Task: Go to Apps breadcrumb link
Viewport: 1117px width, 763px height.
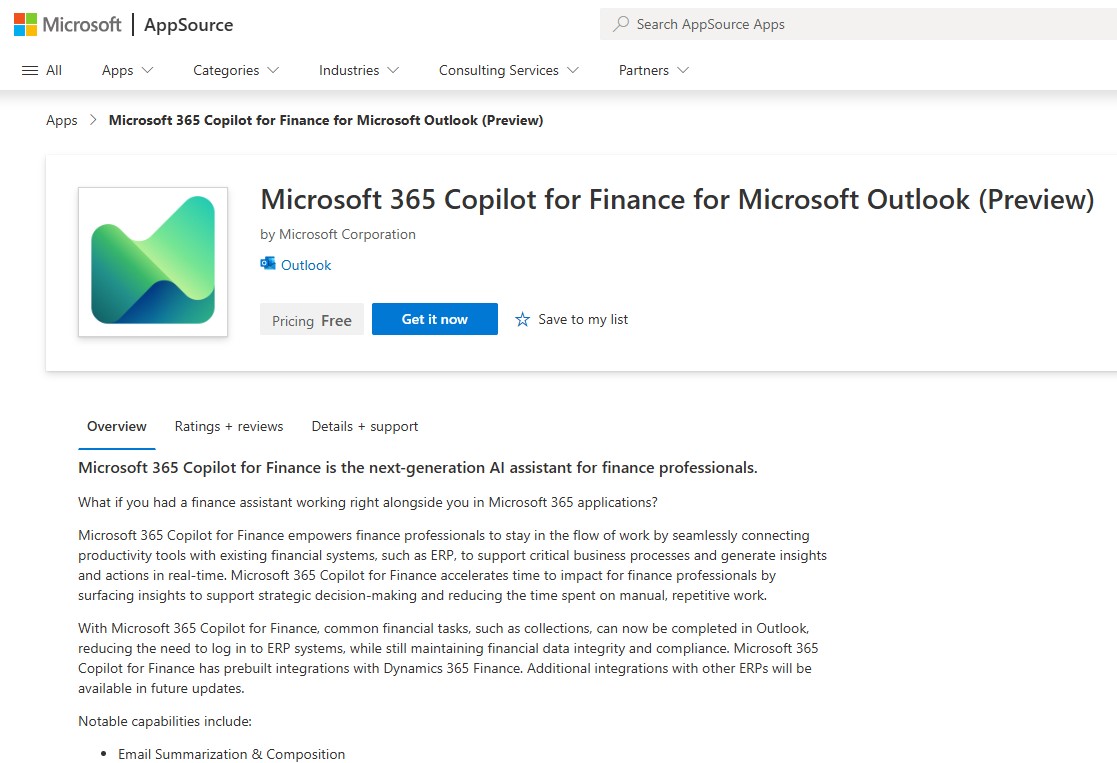Action: tap(62, 120)
